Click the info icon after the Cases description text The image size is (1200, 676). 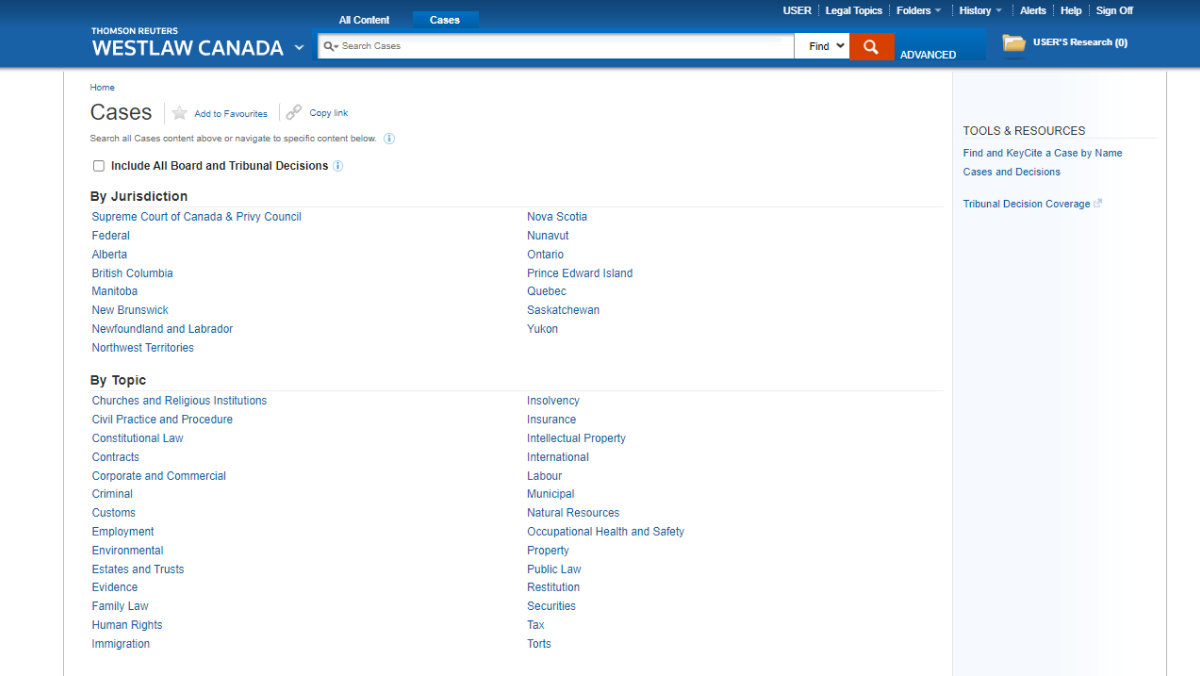click(388, 139)
